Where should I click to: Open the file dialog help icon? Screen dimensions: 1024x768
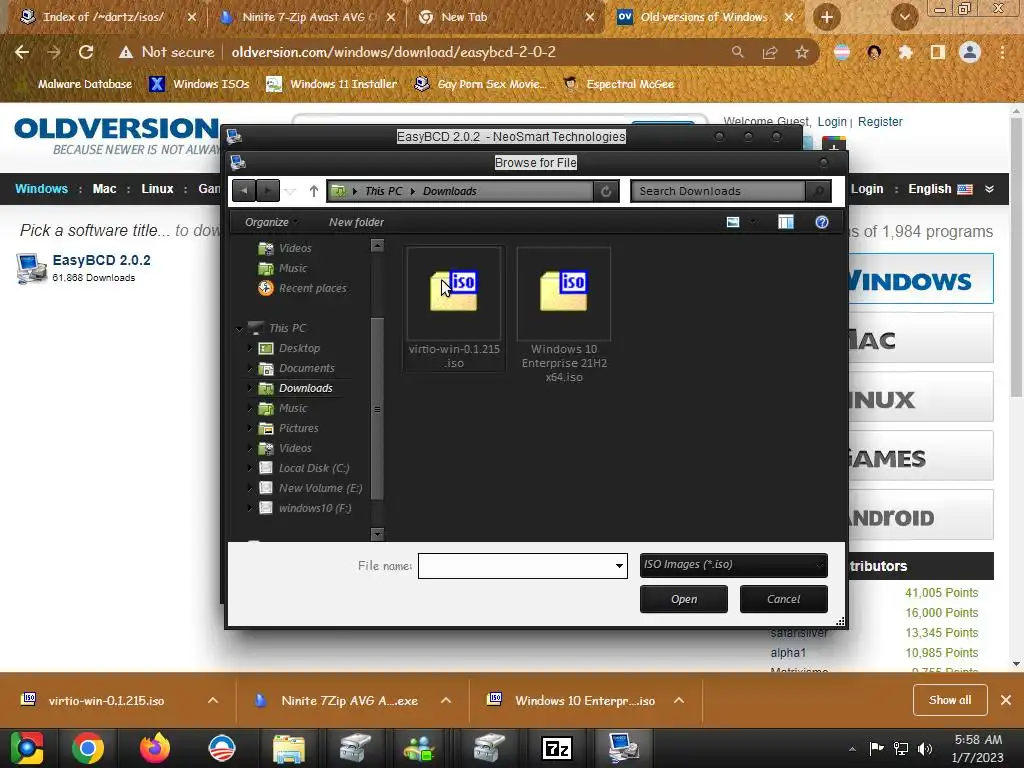822,222
